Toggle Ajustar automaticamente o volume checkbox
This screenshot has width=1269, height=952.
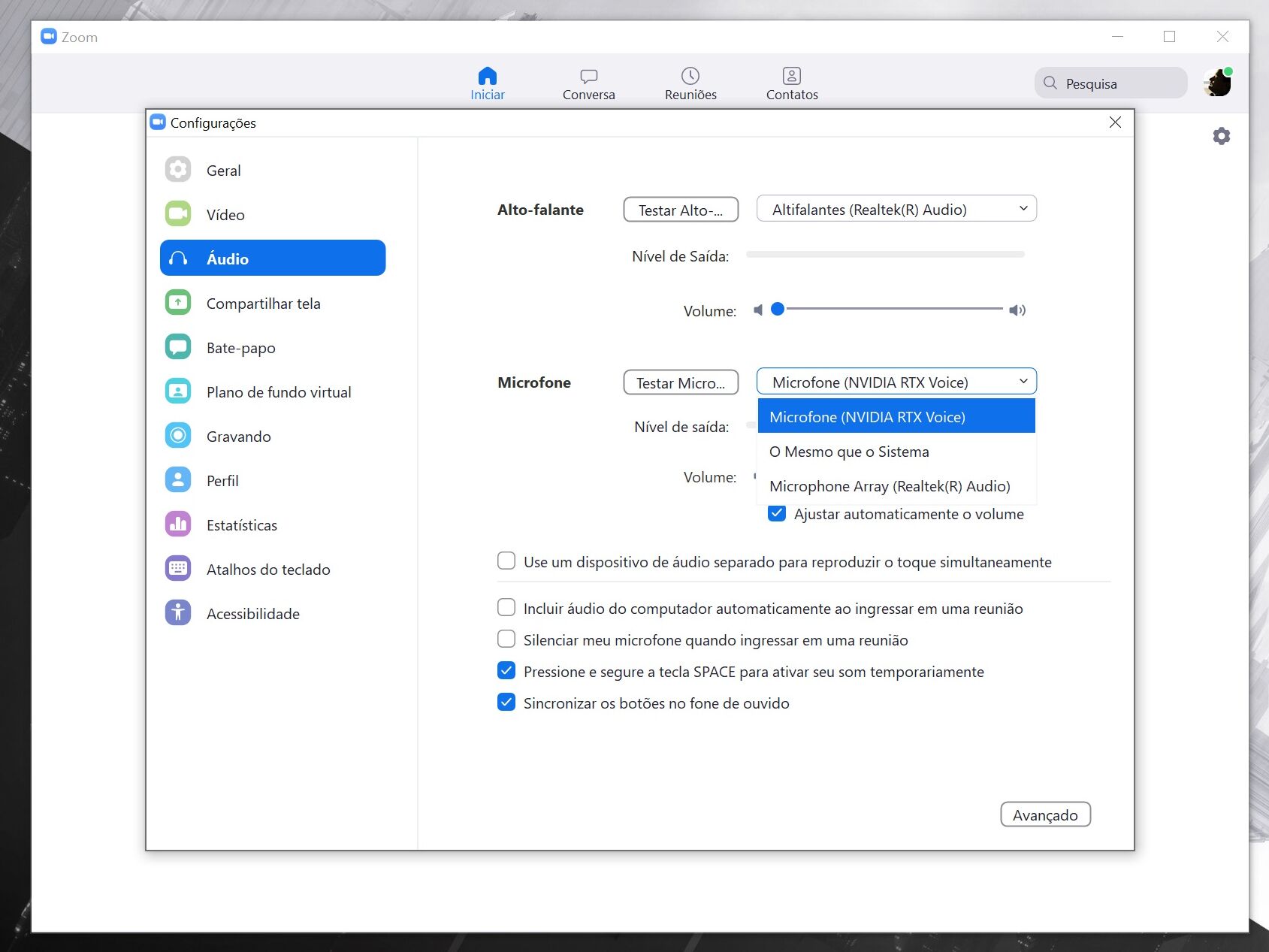tap(777, 514)
